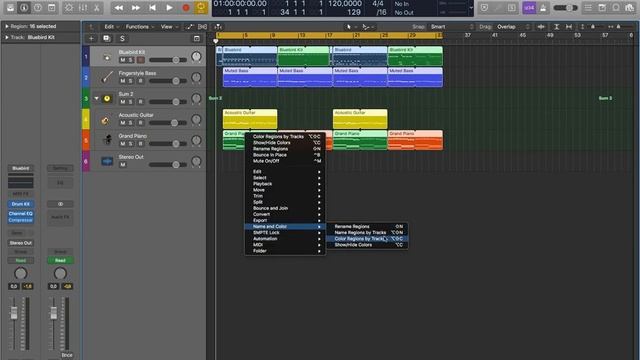Solo the Grand Piano track
640x360 pixels.
pyautogui.click(x=131, y=144)
